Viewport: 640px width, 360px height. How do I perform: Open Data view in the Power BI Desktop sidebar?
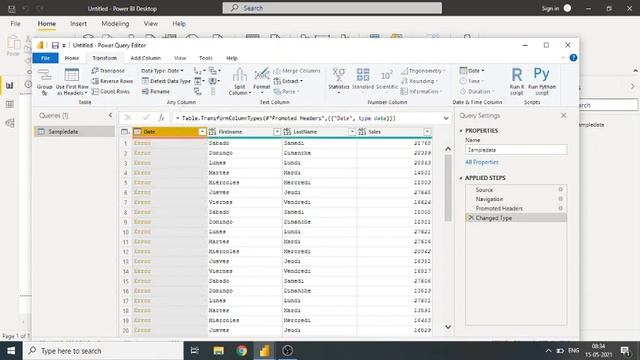(9, 104)
